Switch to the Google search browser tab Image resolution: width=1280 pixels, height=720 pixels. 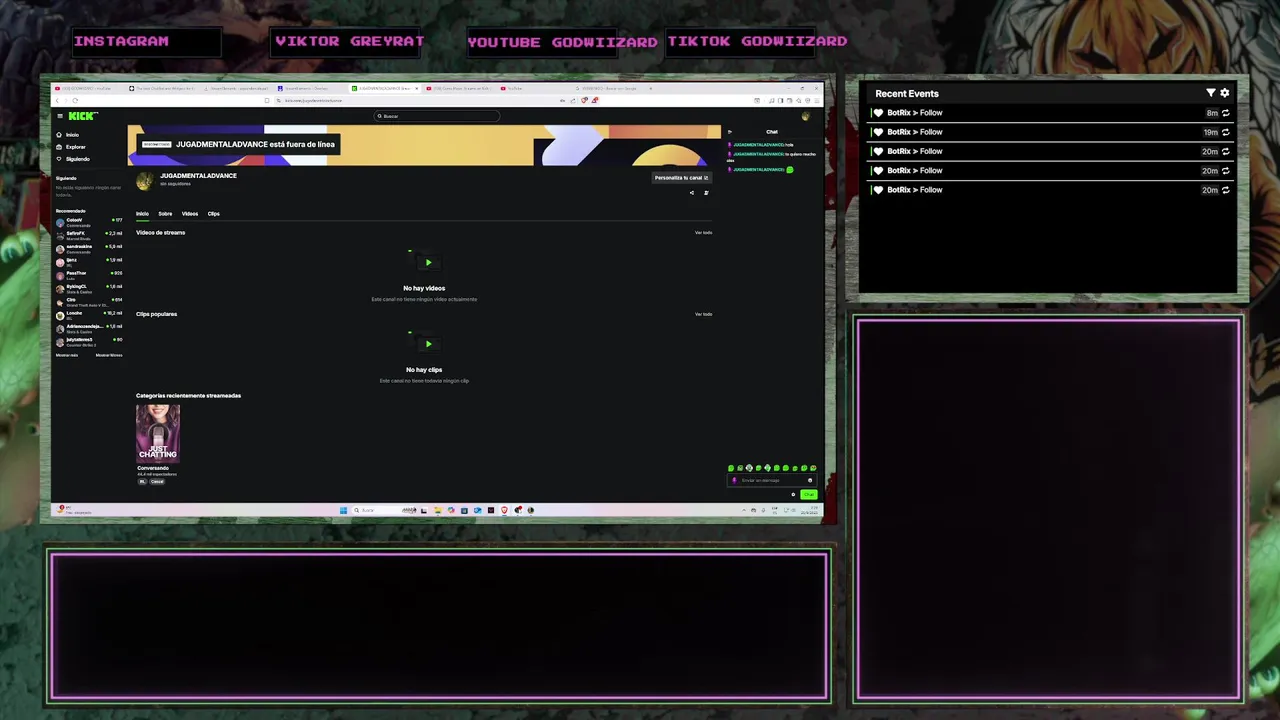tap(612, 88)
